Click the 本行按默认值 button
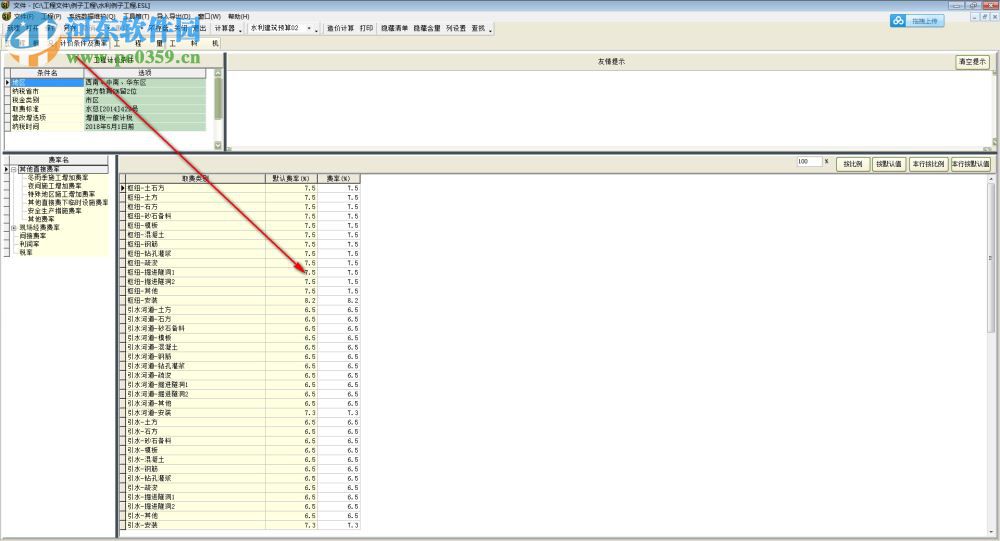Screen dimensions: 1000x541 click(971, 164)
